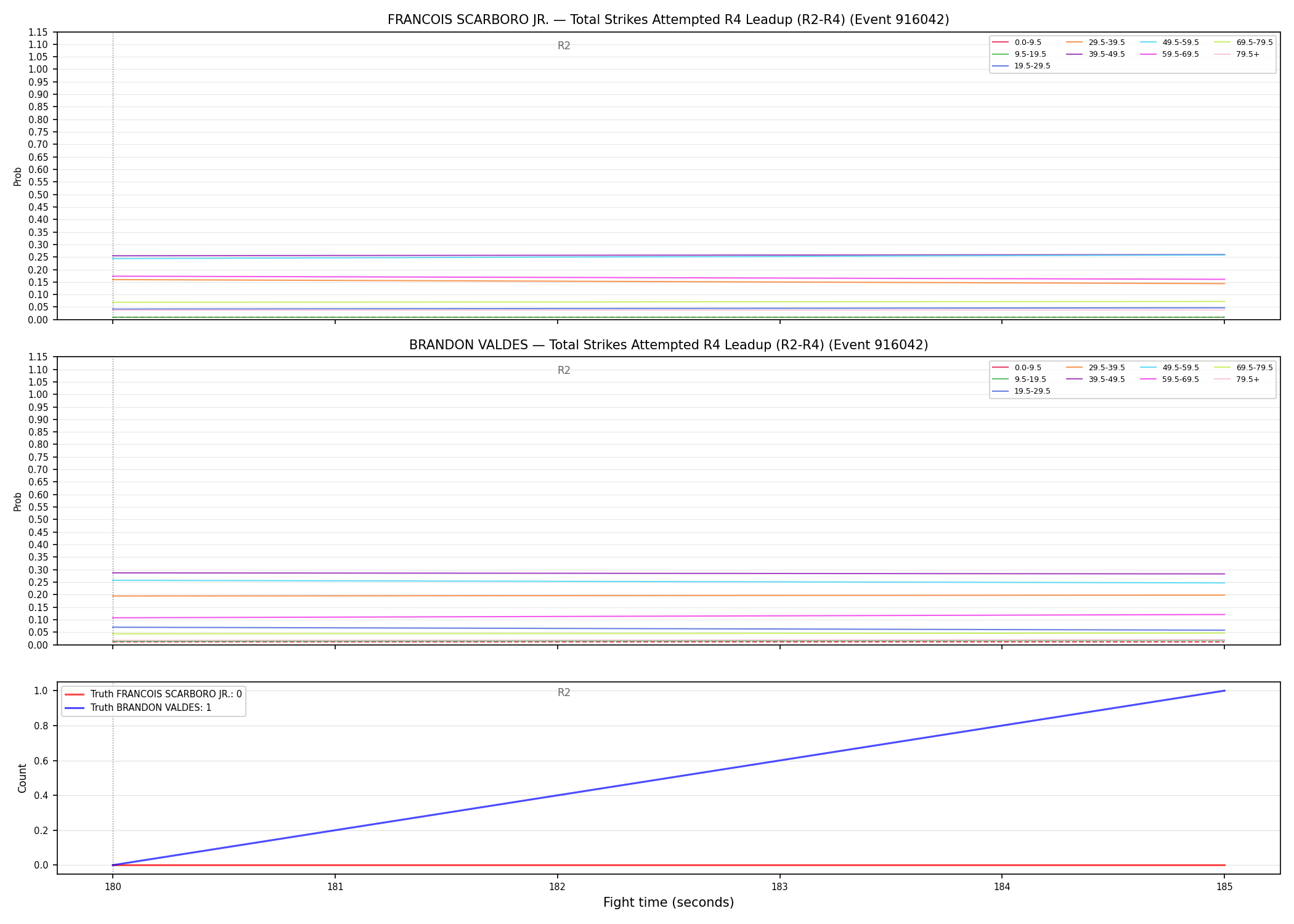Viewport: 1294px width, 924px height.
Task: Click '79.5+' in the Scarboro chart legend
Action: point(1248,54)
